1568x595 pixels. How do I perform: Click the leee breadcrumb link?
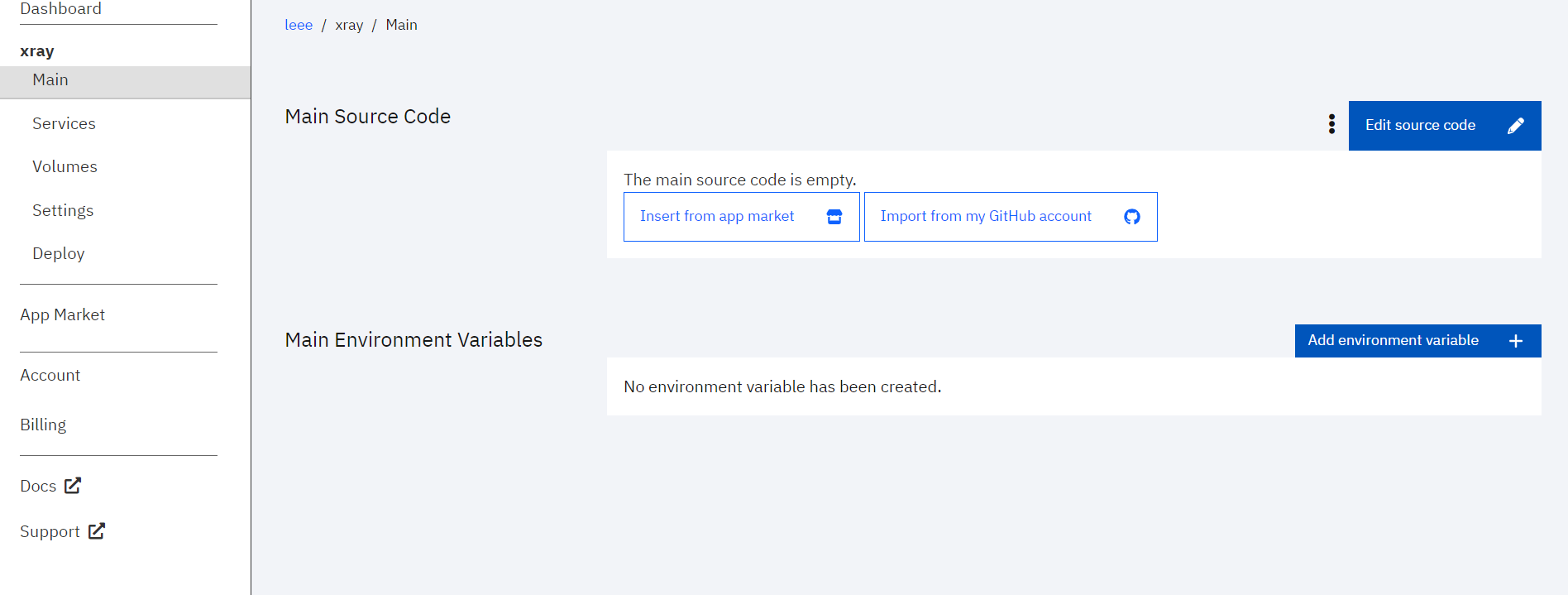coord(299,25)
